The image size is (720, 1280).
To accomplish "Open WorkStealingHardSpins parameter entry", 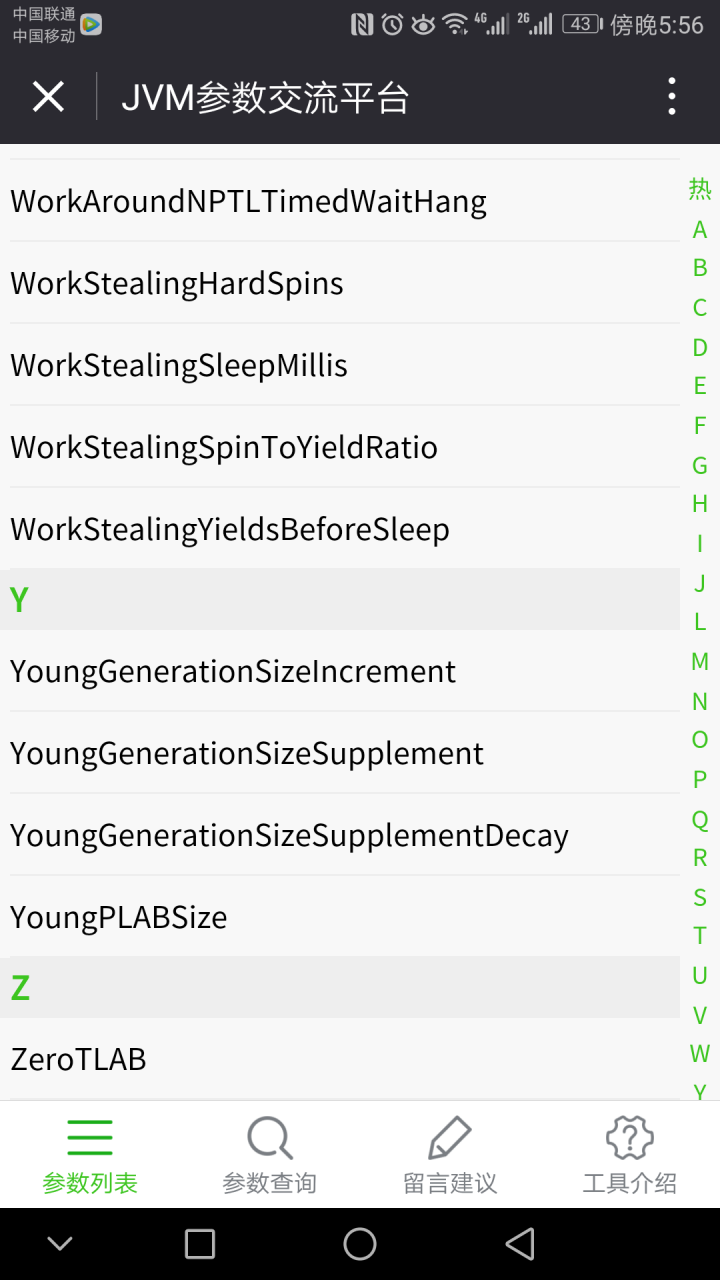I will (x=340, y=283).
